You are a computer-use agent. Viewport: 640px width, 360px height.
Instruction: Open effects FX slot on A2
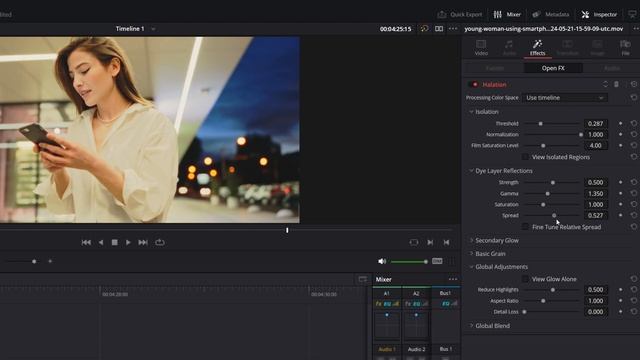point(408,304)
